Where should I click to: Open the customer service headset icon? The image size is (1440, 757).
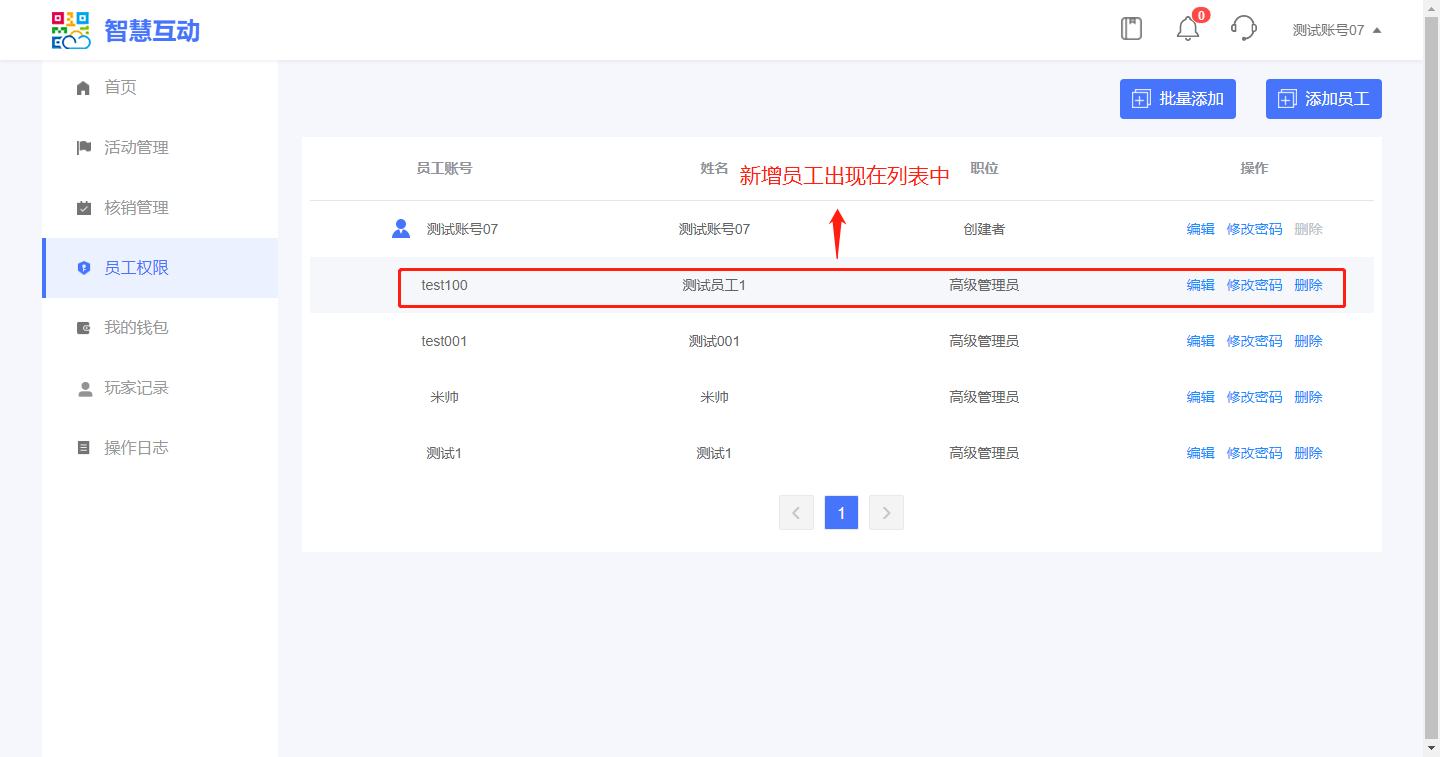click(x=1243, y=29)
